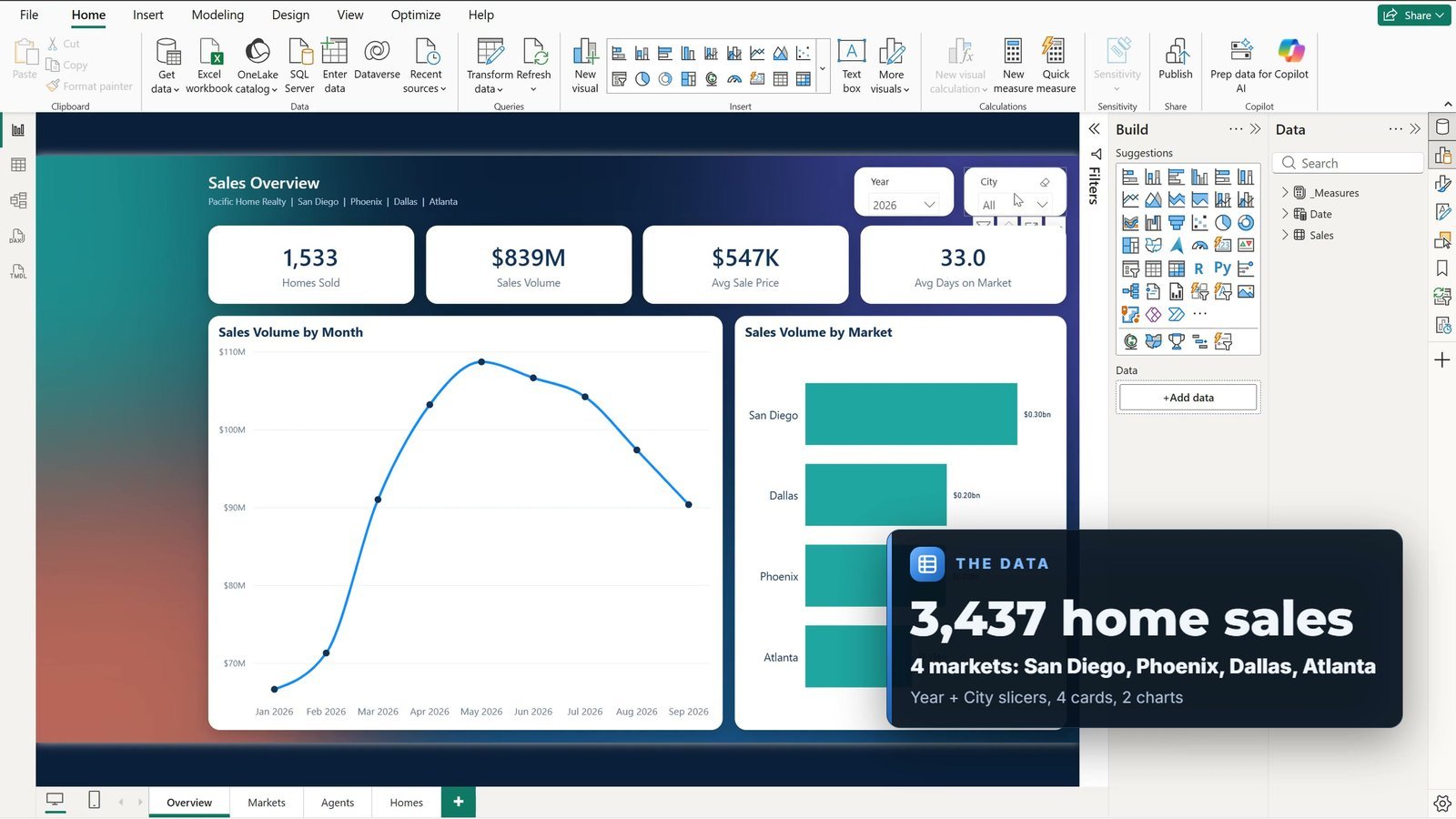Viewport: 1456px width, 819px height.
Task: Choose the R script visual
Action: tap(1198, 268)
